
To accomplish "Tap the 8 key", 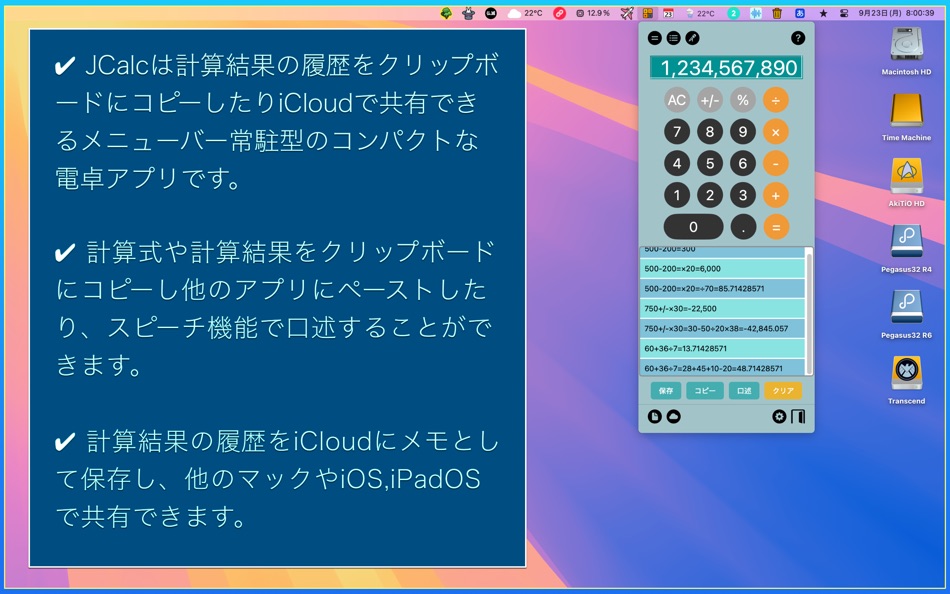I will coord(709,132).
